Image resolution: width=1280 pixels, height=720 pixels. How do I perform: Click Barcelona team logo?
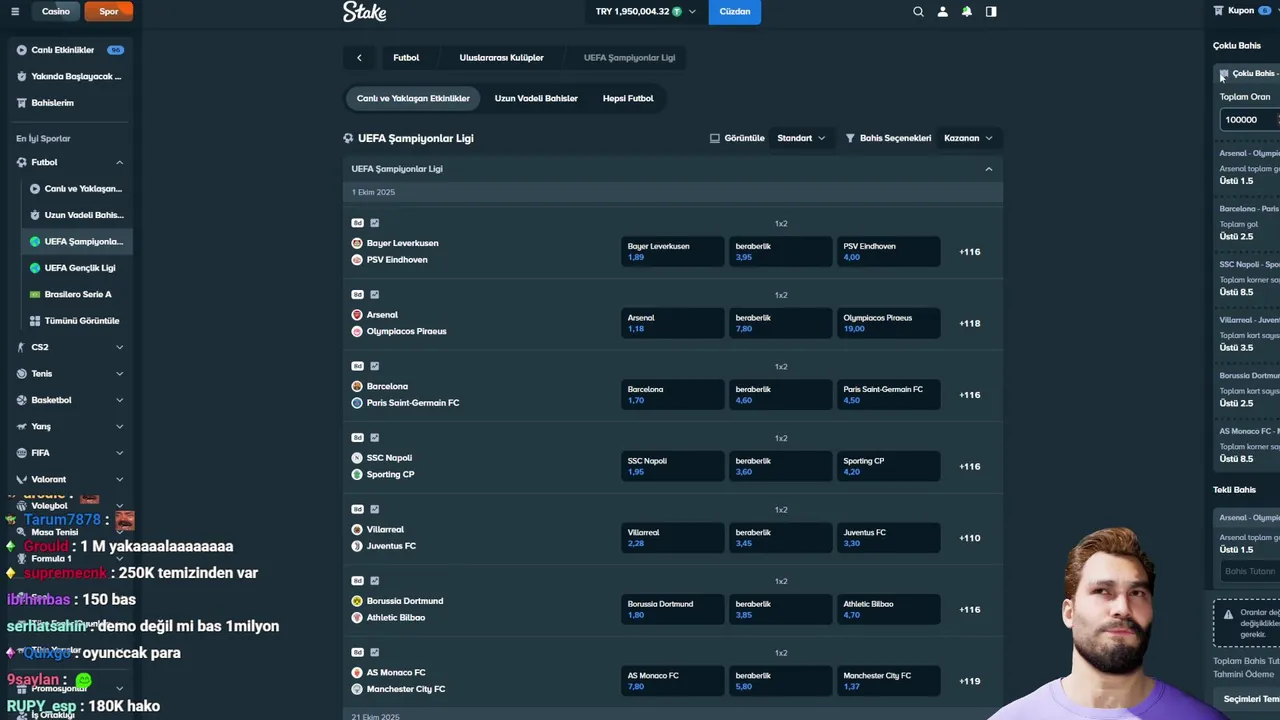357,386
